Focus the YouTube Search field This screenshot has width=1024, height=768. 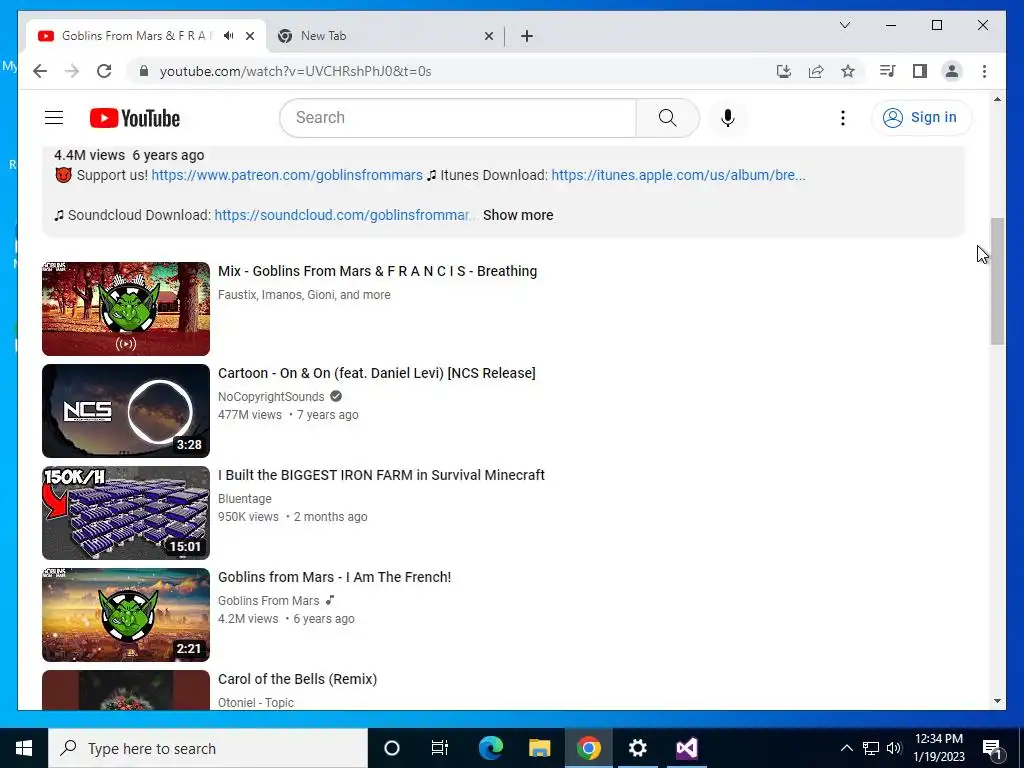click(x=458, y=118)
